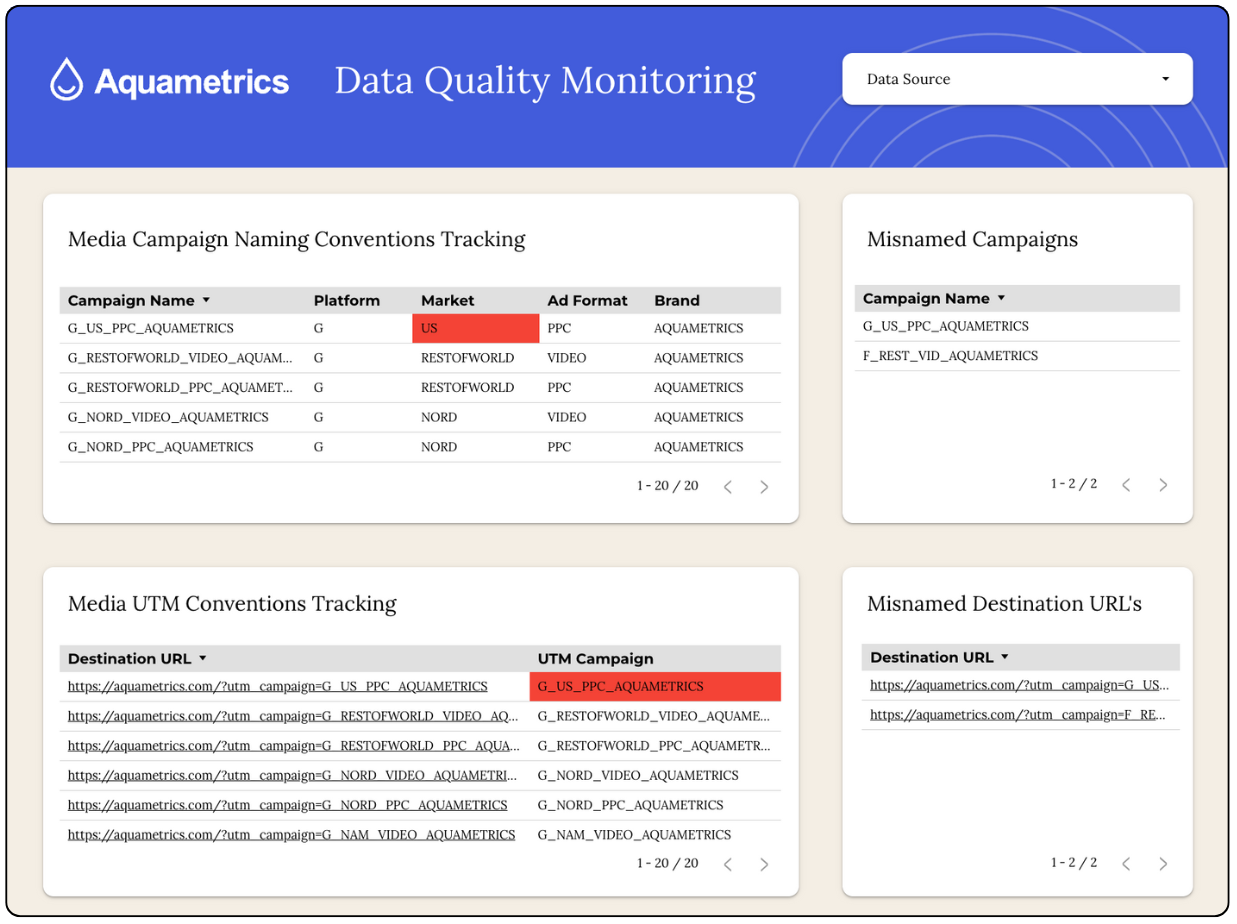Previous page arrow in Misnamed Campaigns panel
Image resolution: width=1237 pixels, height=924 pixels.
tap(1126, 485)
